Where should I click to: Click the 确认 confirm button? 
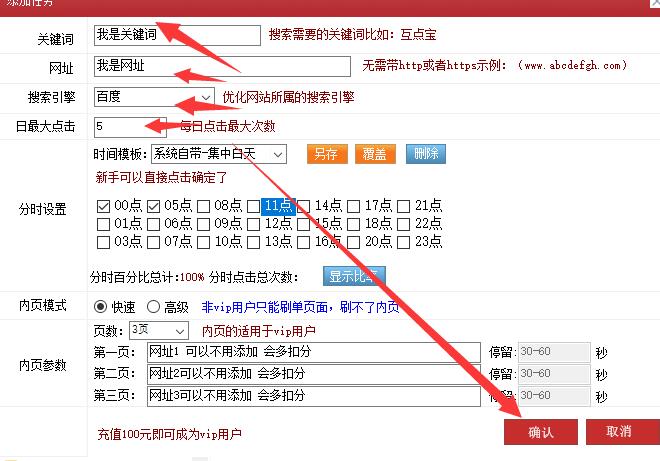point(540,431)
